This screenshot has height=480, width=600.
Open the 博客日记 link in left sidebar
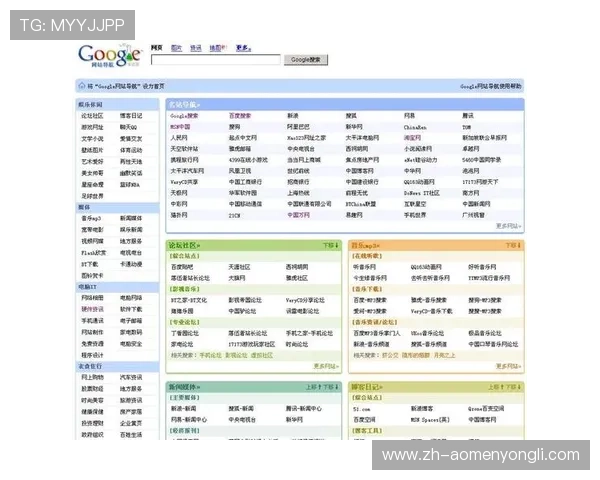coord(131,116)
